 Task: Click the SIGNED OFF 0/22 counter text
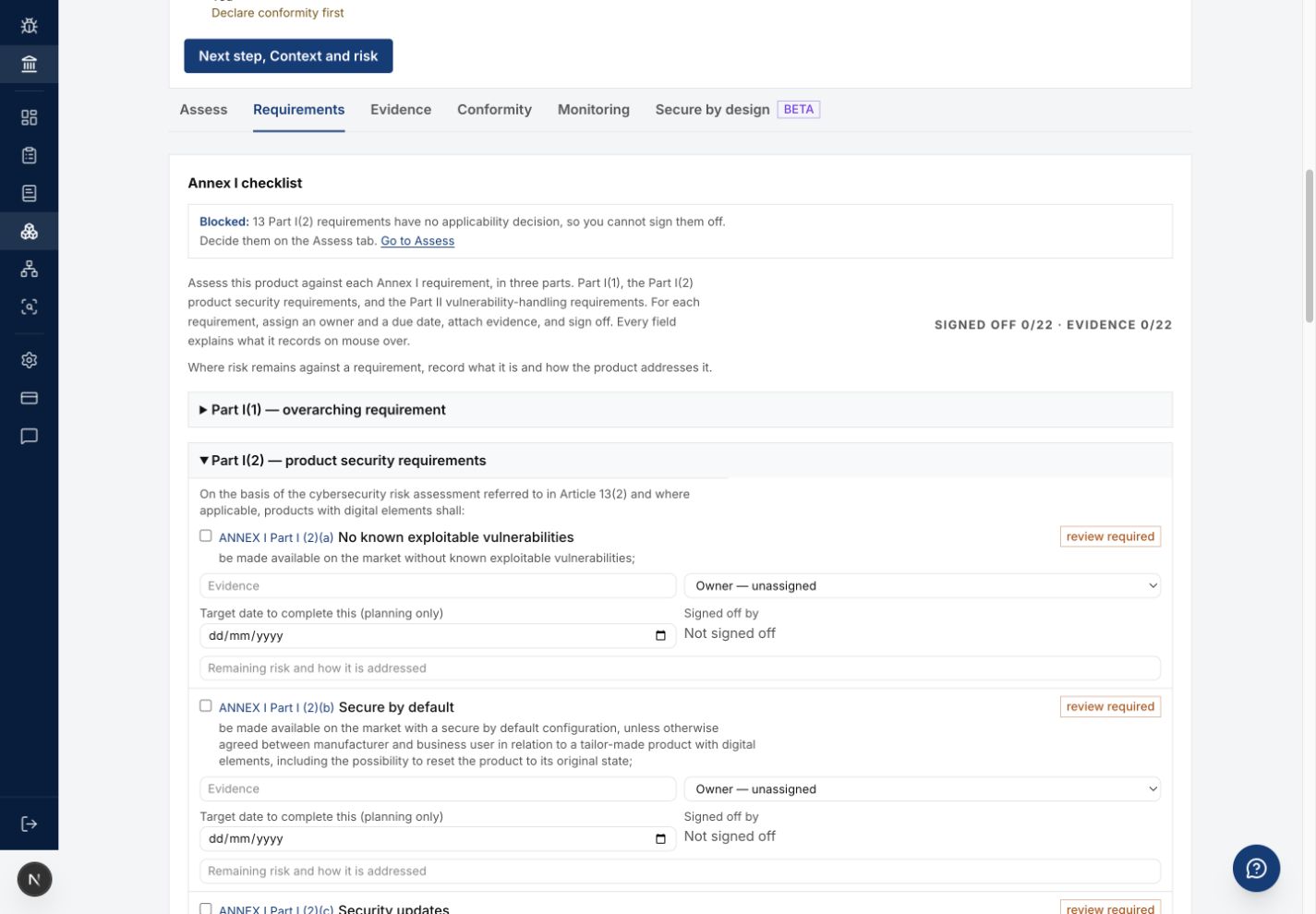994,325
